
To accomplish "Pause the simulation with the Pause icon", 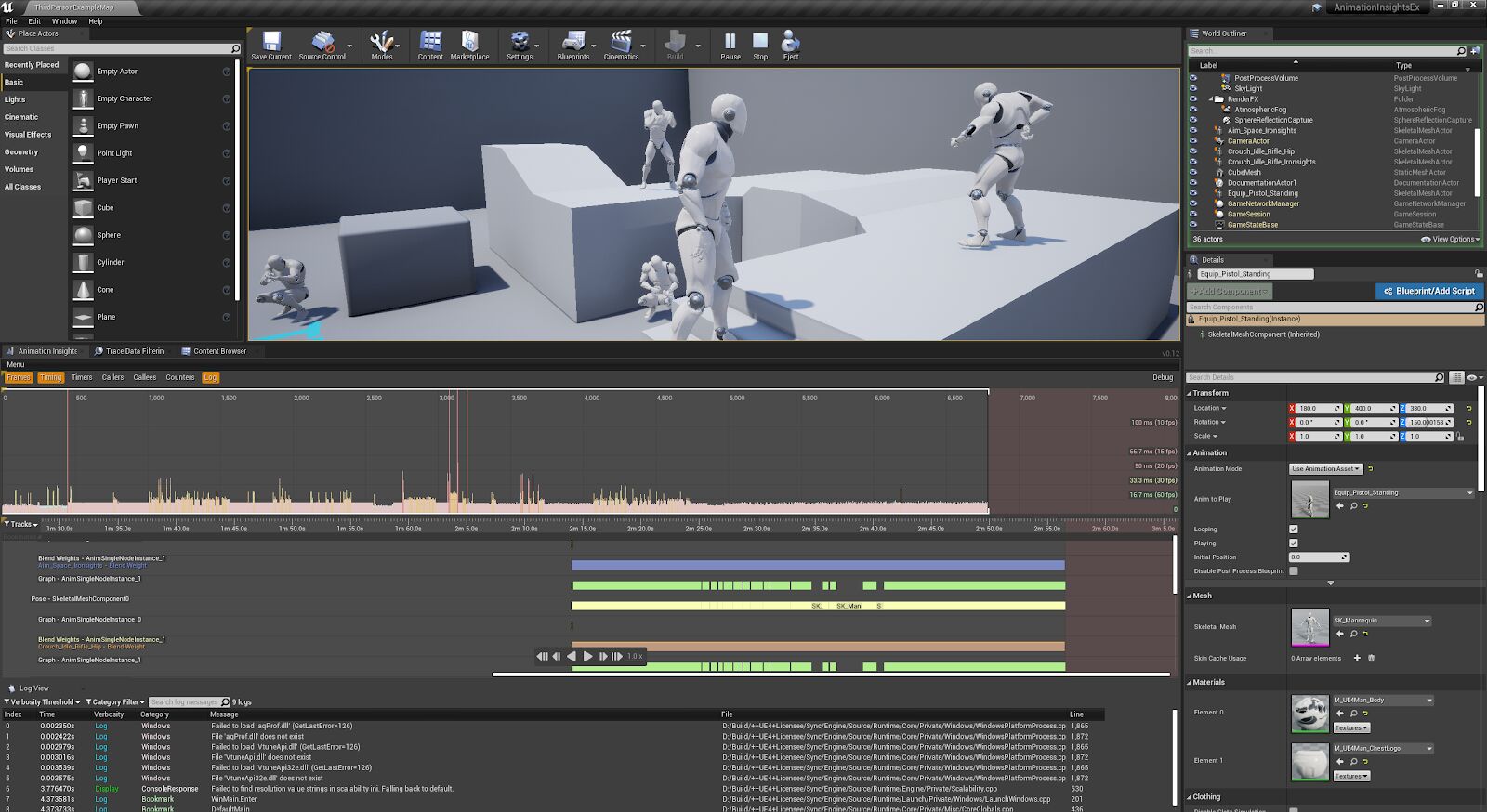I will [x=730, y=43].
